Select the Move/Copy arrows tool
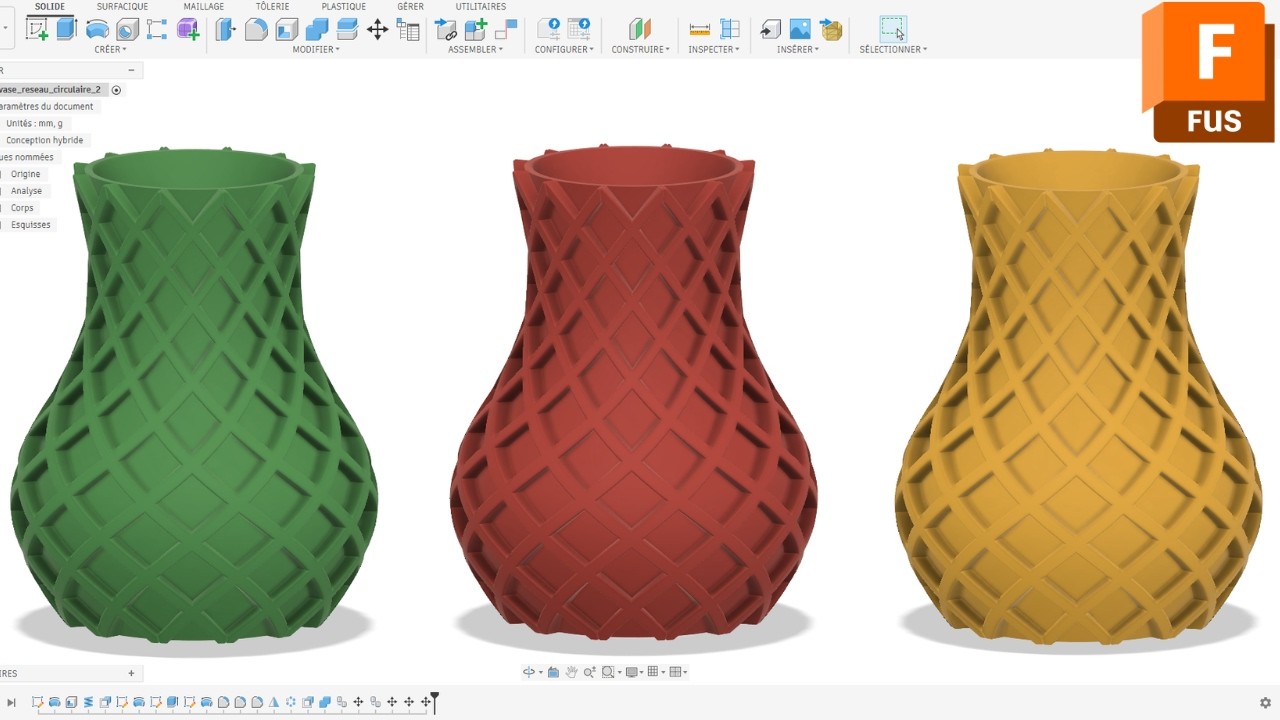 pos(377,29)
